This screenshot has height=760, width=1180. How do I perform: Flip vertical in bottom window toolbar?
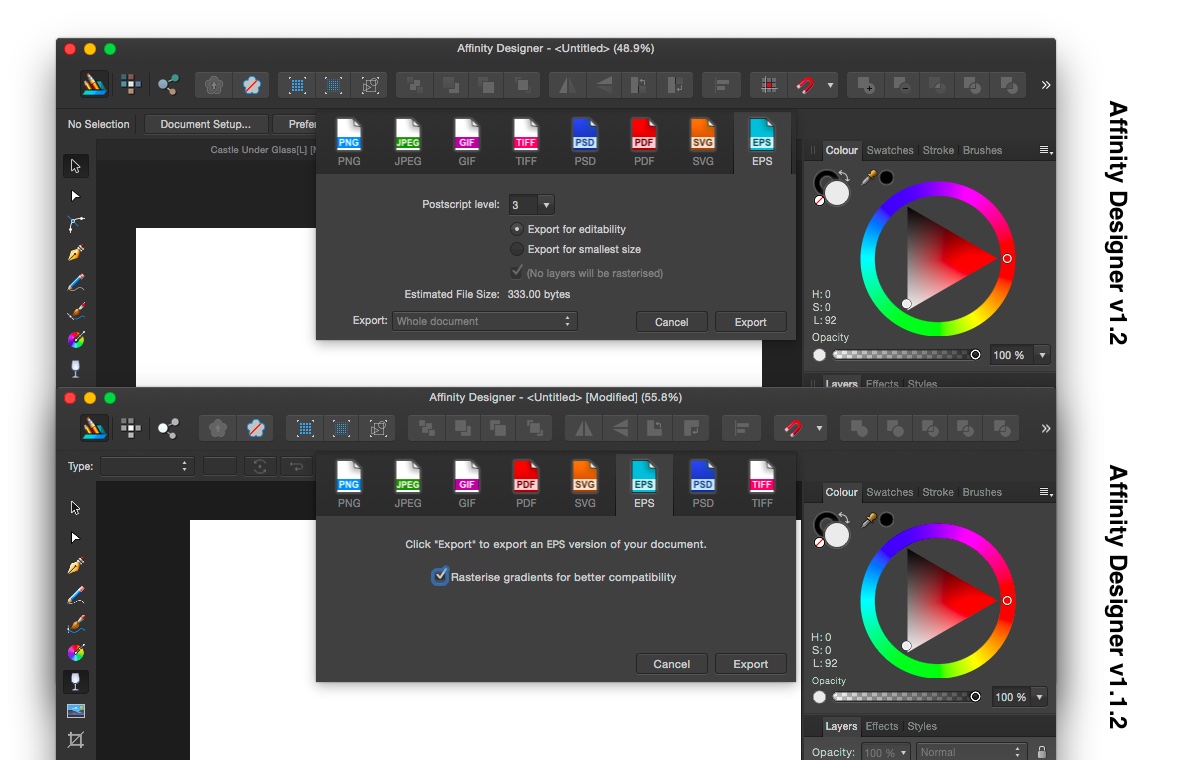click(620, 429)
